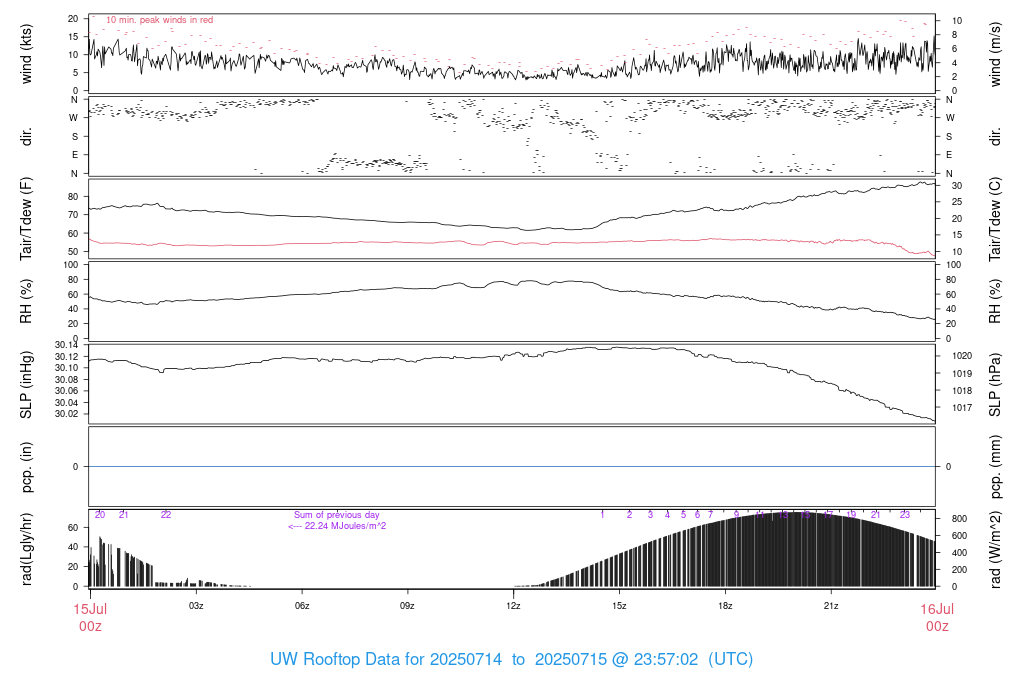Select the "1018" hPa tick value
The width and height of the screenshot is (1024, 700).
962,390
